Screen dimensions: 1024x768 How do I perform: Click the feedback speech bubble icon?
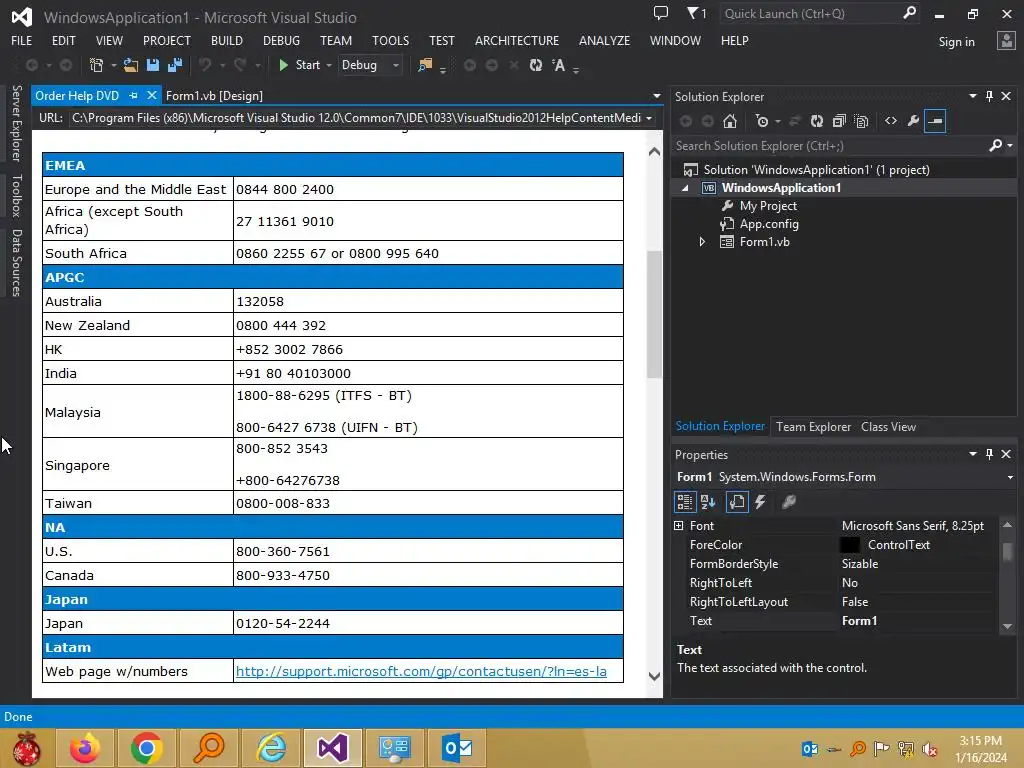pyautogui.click(x=661, y=13)
